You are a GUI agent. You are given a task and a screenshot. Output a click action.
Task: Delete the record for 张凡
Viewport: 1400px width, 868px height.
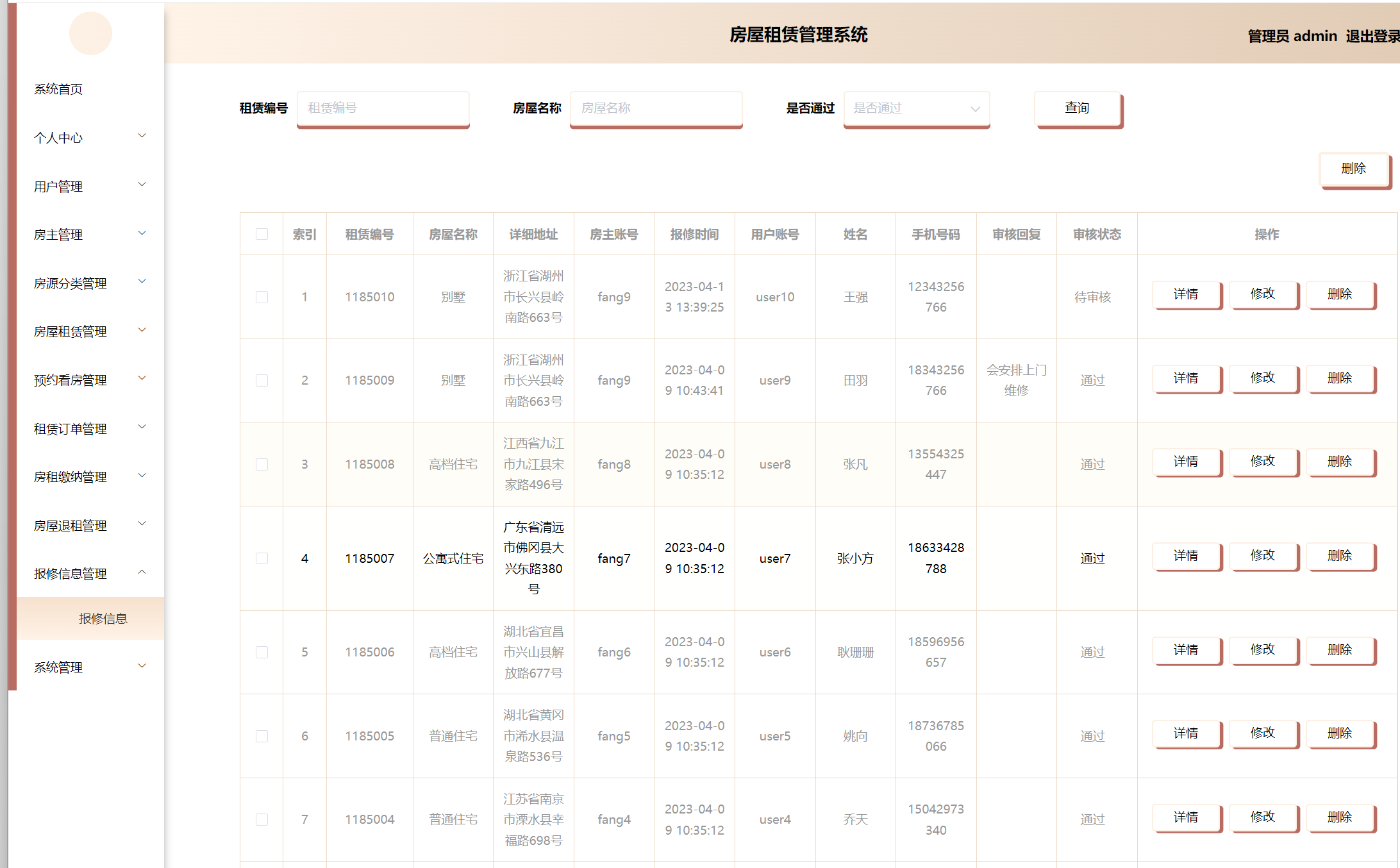point(1340,462)
